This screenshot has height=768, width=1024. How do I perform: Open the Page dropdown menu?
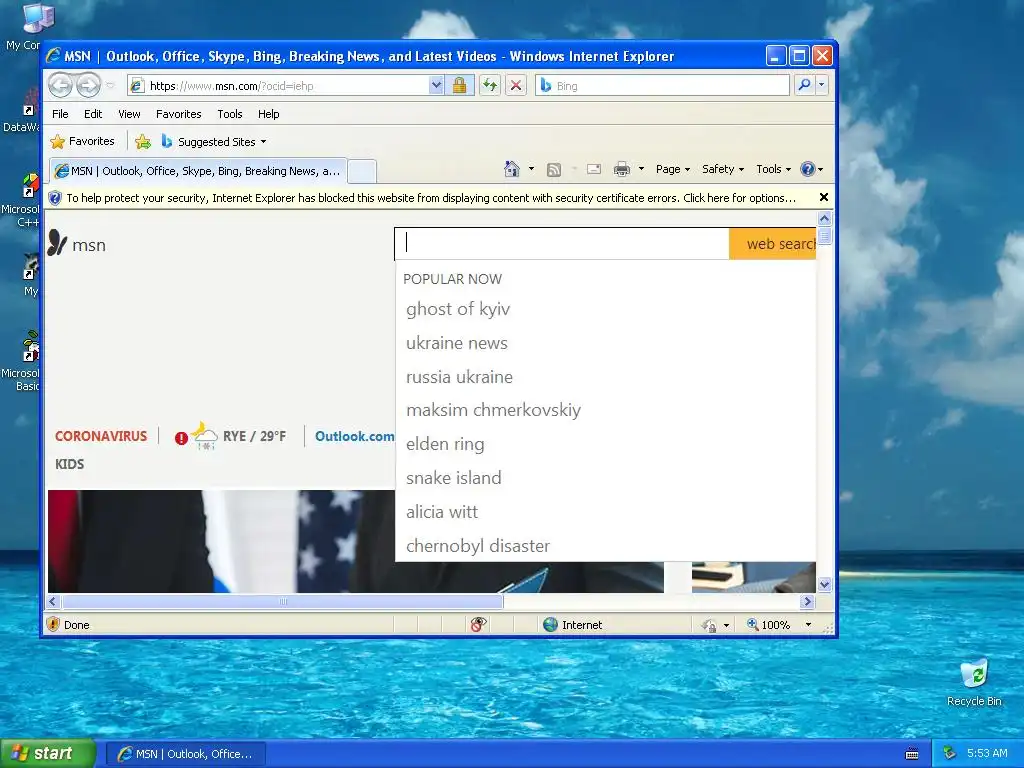673,169
